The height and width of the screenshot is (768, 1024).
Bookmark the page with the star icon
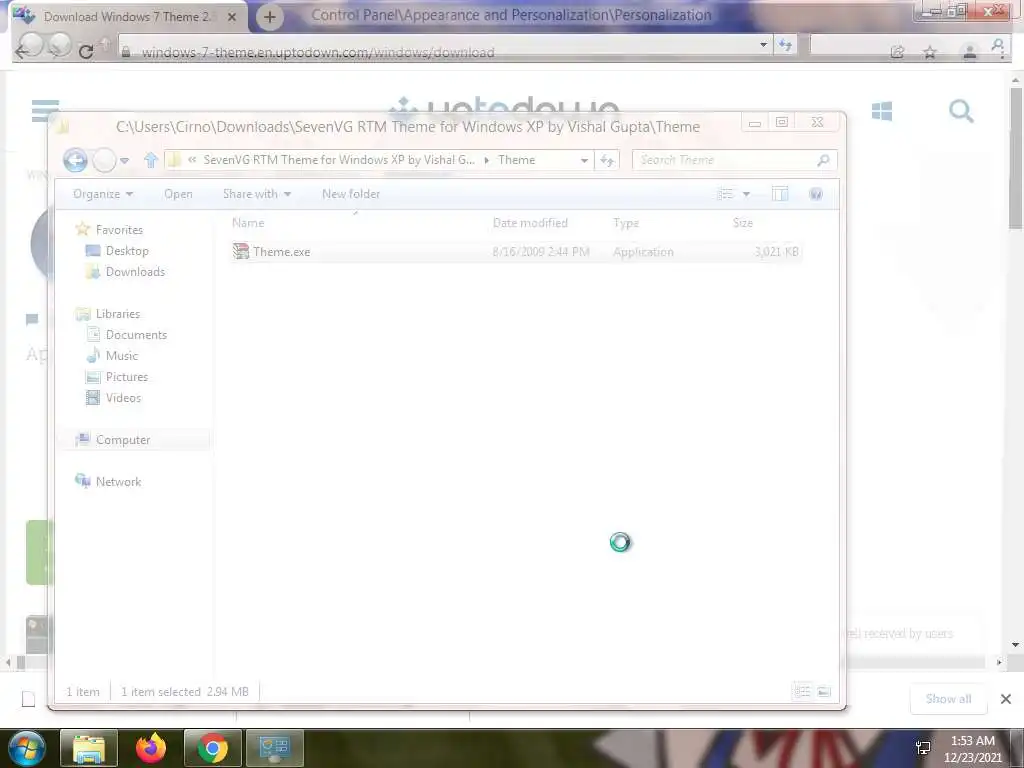pos(930,52)
